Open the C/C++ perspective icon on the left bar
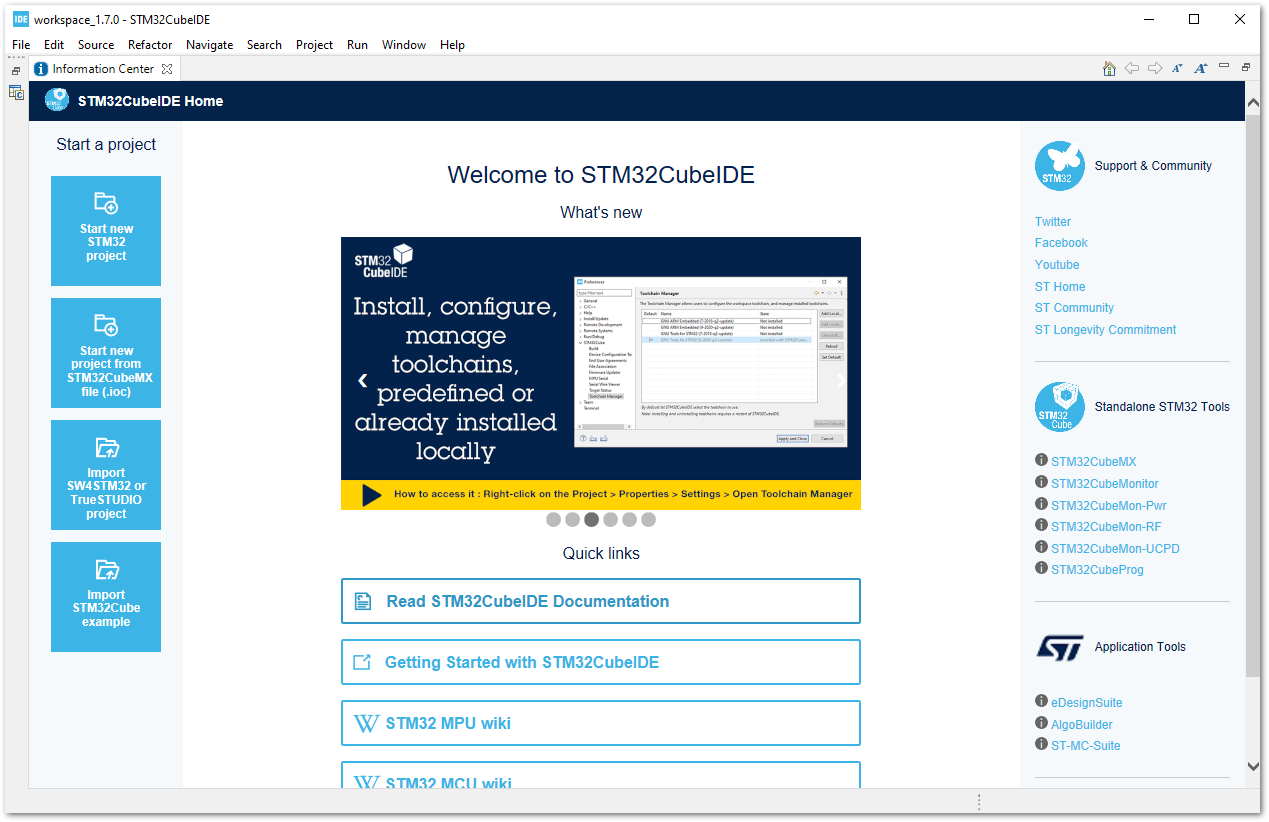This screenshot has height=822, width=1269. coord(16,92)
